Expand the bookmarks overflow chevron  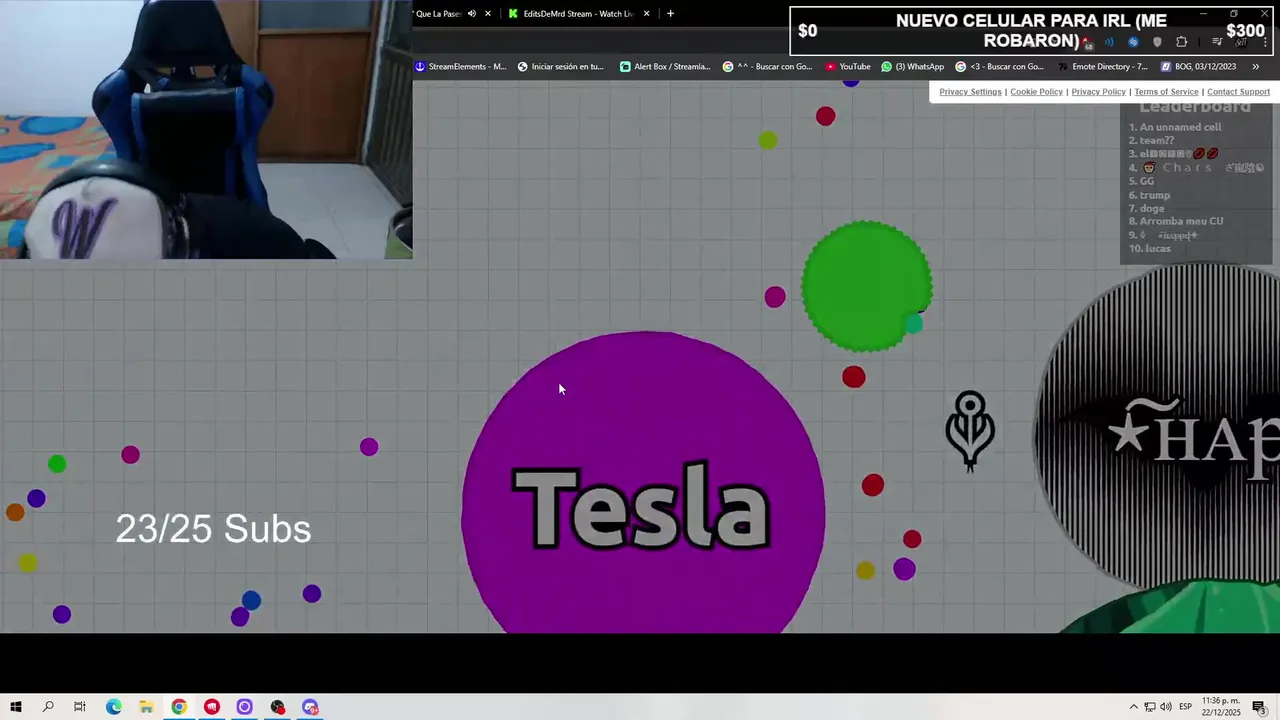pyautogui.click(x=1255, y=67)
